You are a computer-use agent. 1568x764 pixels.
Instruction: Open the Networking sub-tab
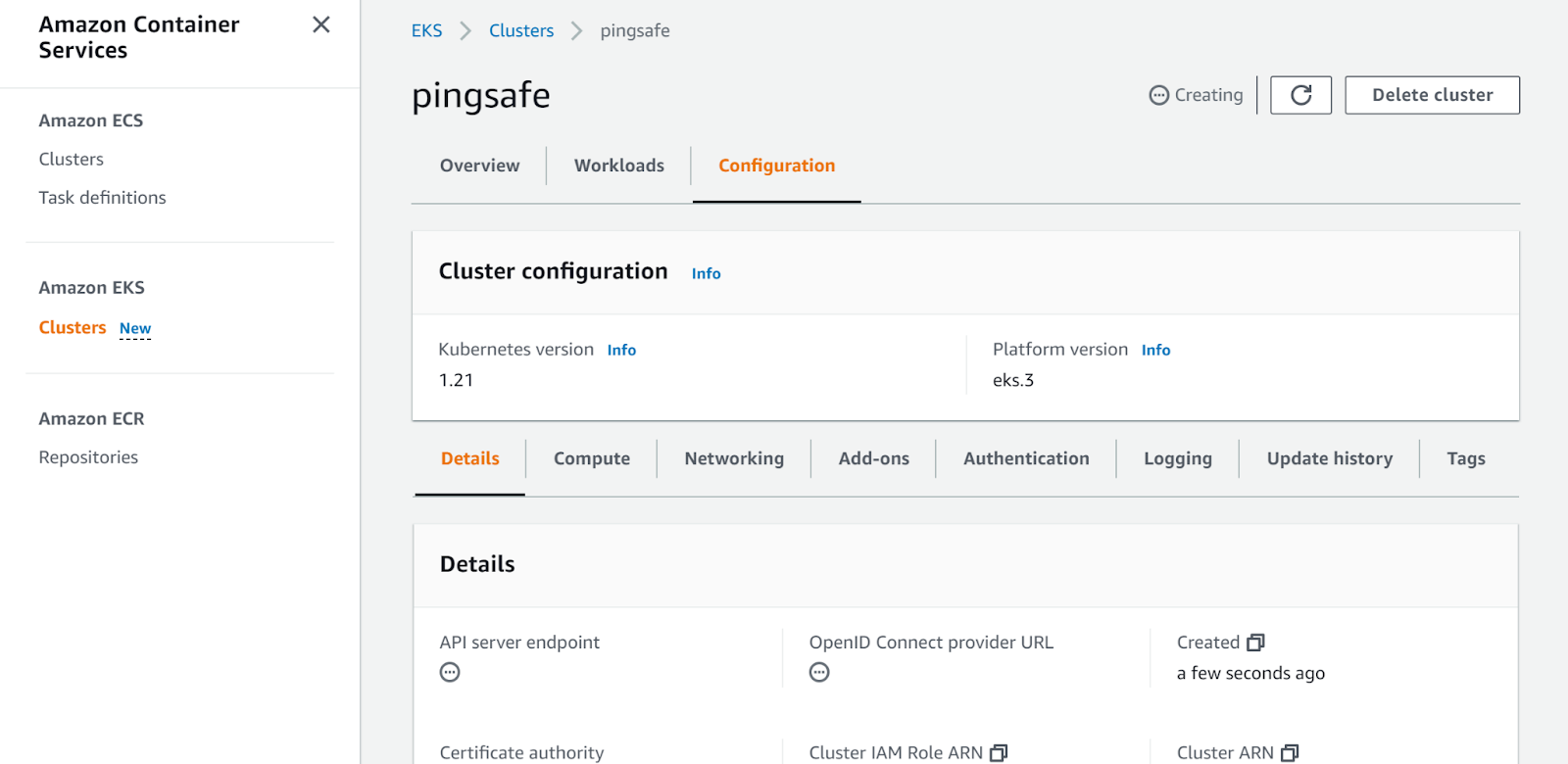pos(734,458)
